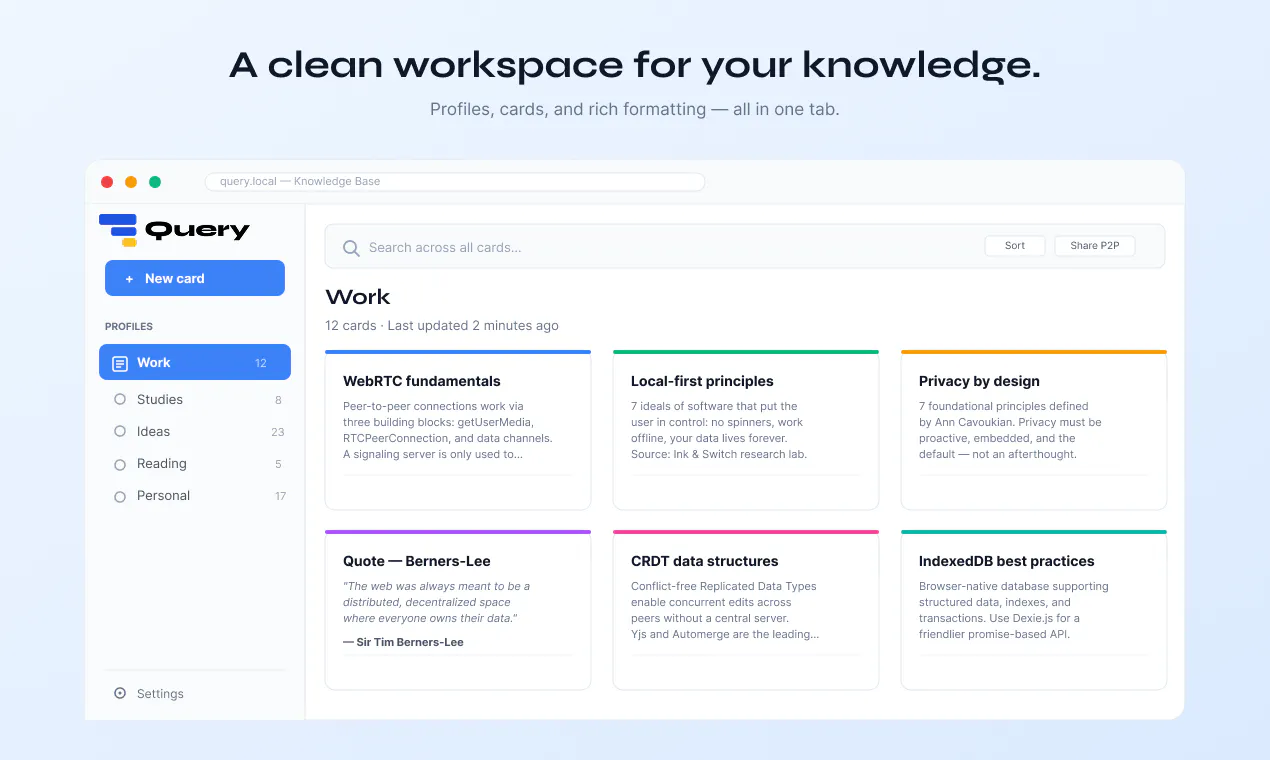Switch to the Studies profile label
This screenshot has width=1270, height=760.
tap(160, 399)
